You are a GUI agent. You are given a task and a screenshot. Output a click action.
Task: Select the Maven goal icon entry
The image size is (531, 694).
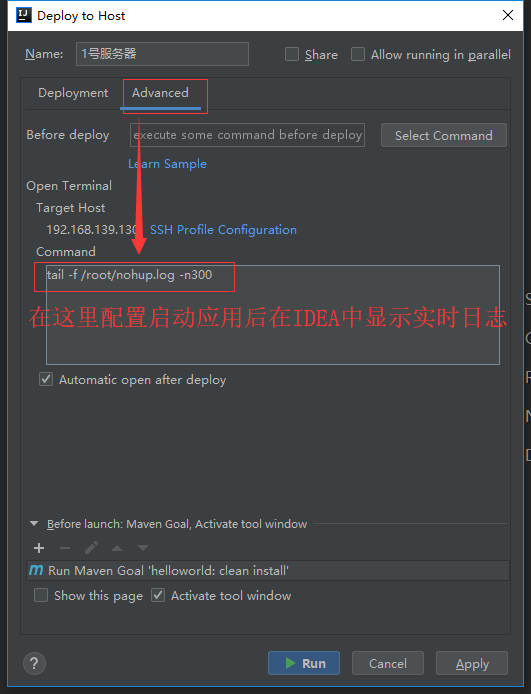point(36,570)
